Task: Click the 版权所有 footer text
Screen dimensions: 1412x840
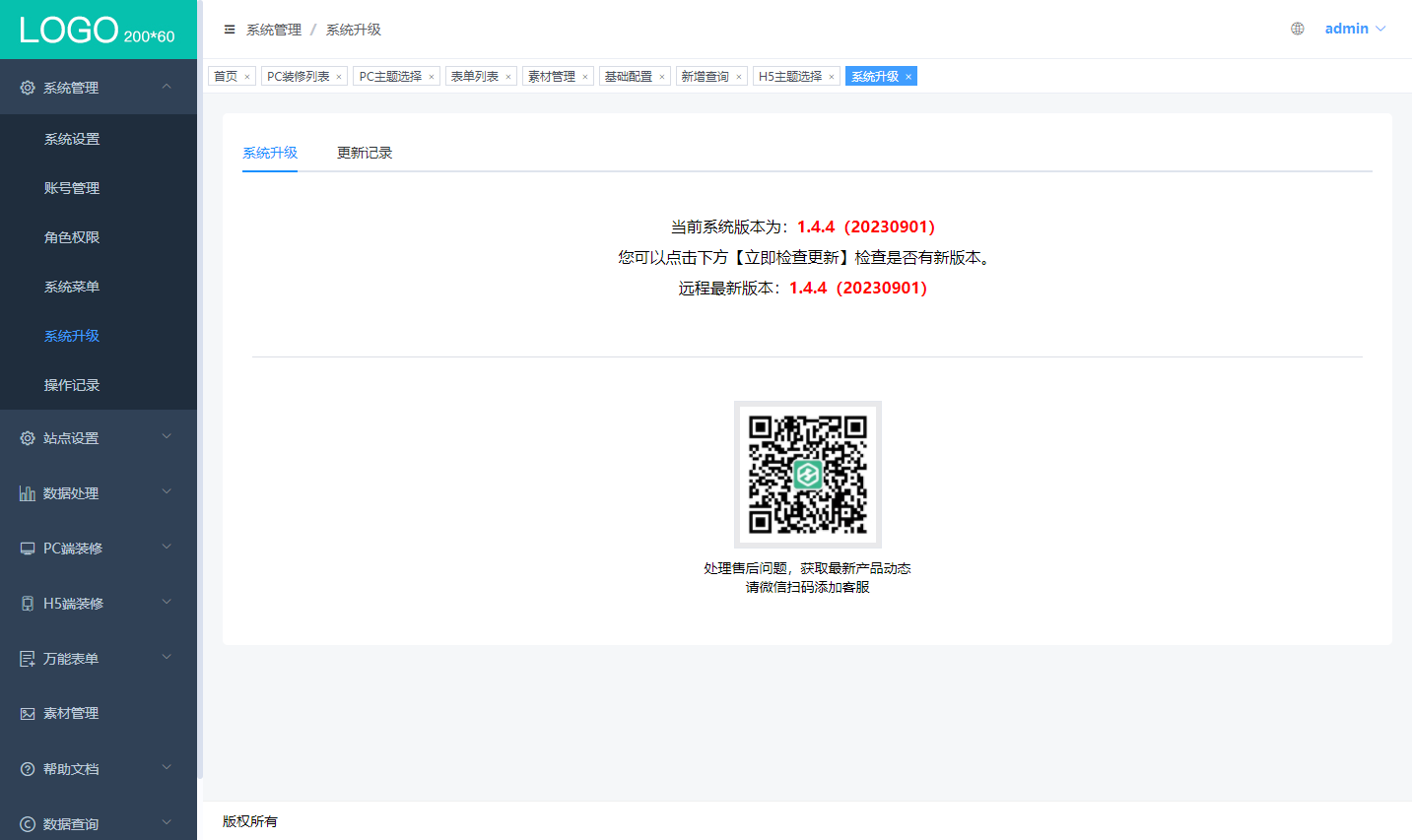Action: (x=250, y=821)
